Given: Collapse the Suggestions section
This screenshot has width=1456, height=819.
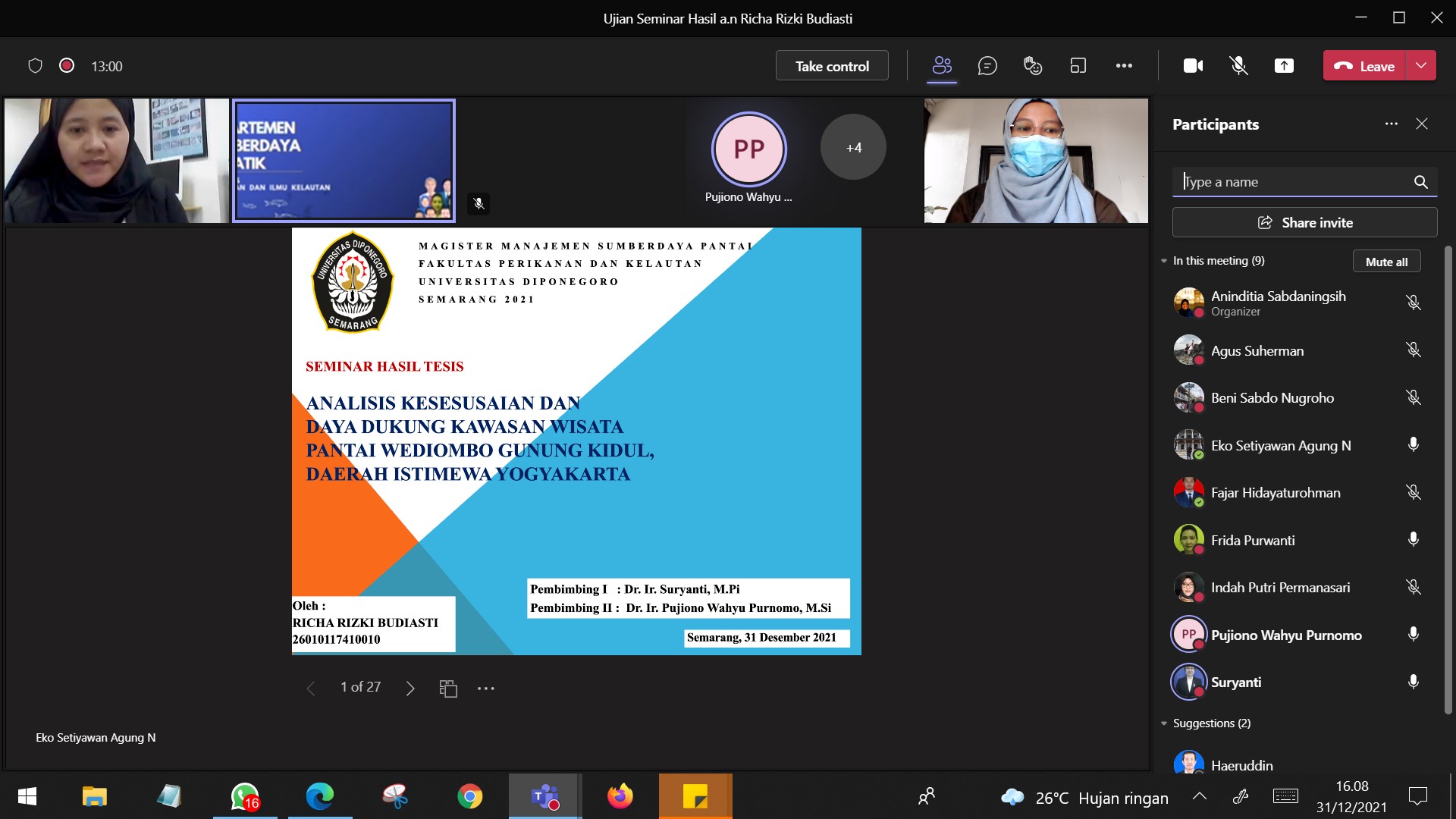Looking at the screenshot, I should pos(1164,723).
